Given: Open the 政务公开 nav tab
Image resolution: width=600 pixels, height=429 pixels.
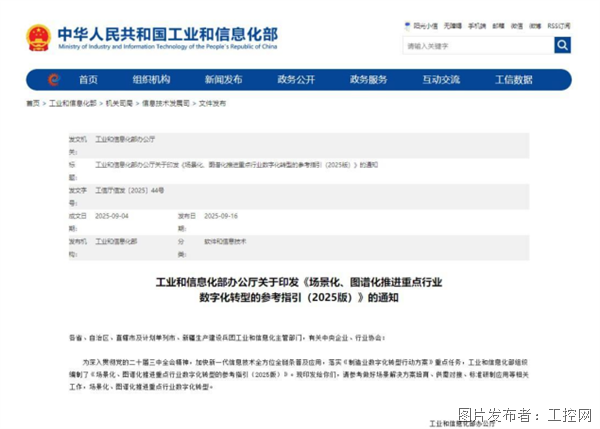Looking at the screenshot, I should click(296, 80).
